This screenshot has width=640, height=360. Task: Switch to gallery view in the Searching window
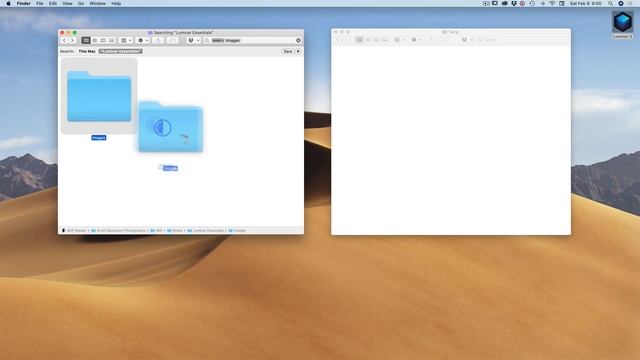coord(111,40)
